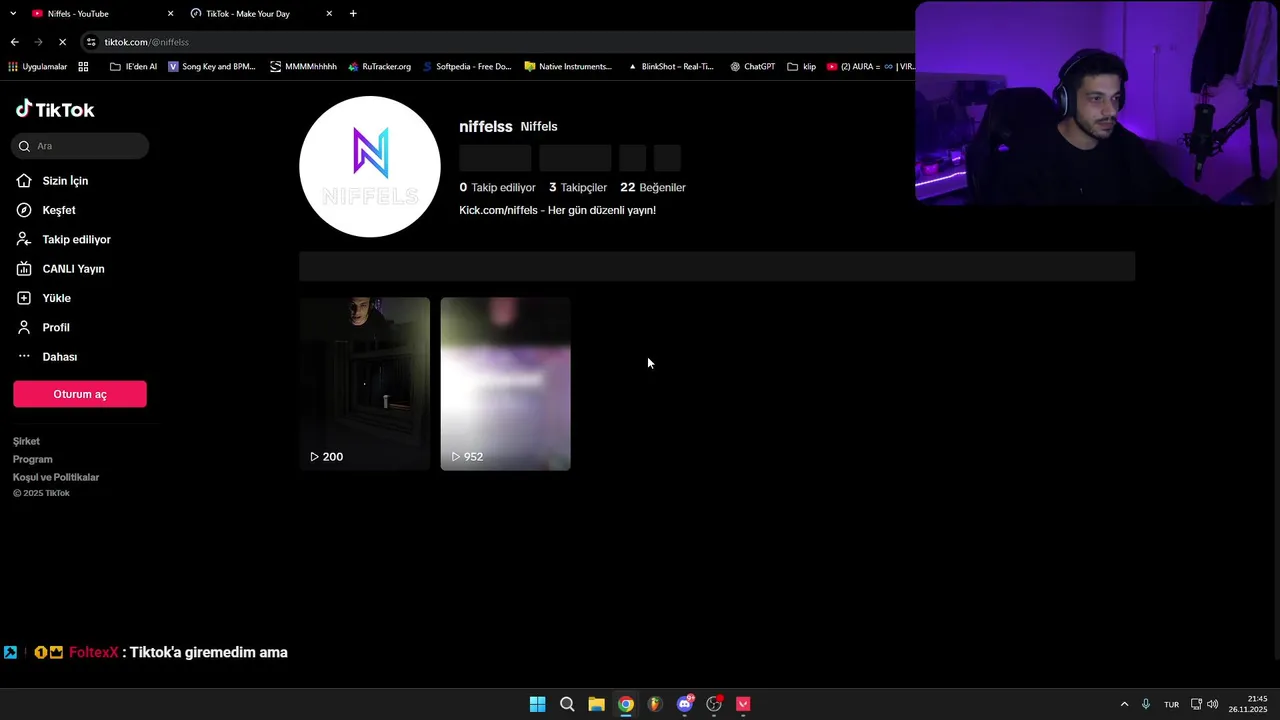1280x720 pixels.
Task: Open the OBS icon in the taskbar
Action: point(714,704)
